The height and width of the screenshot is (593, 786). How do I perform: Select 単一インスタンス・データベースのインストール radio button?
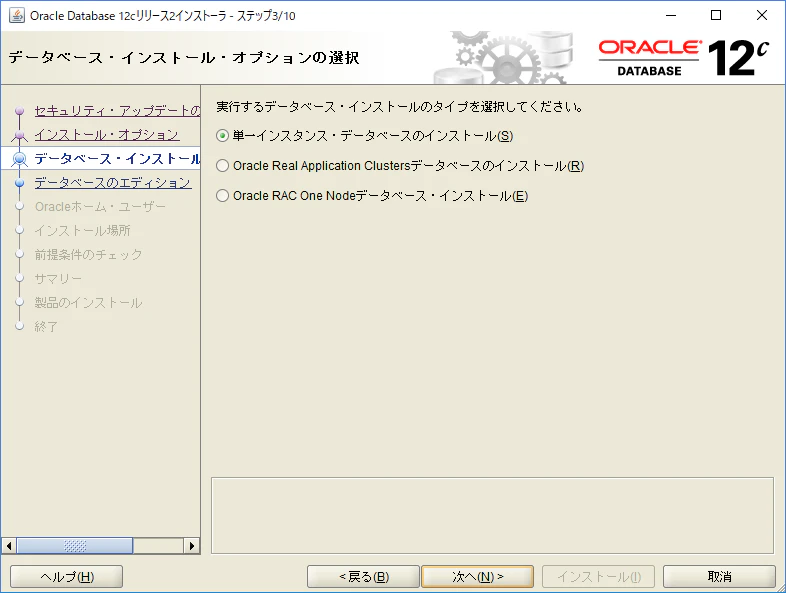[223, 136]
